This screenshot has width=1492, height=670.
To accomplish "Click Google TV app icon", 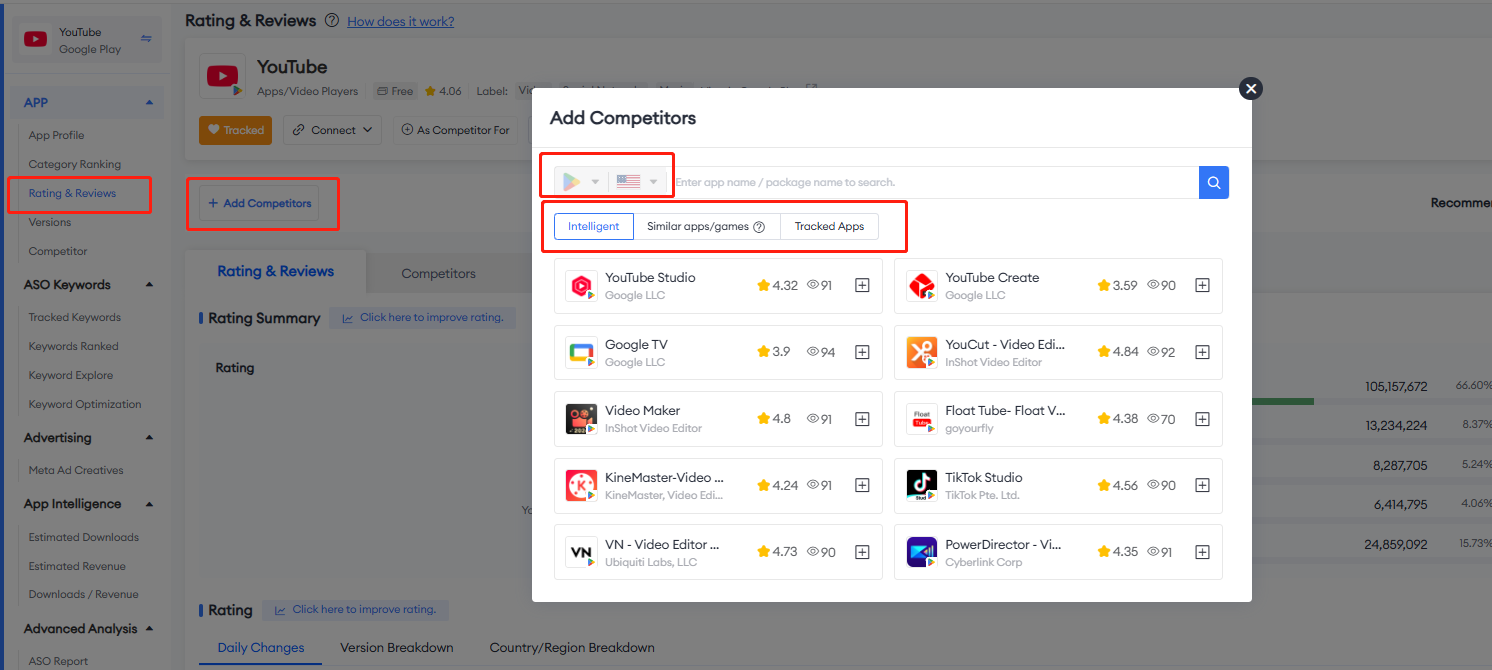I will click(x=581, y=352).
